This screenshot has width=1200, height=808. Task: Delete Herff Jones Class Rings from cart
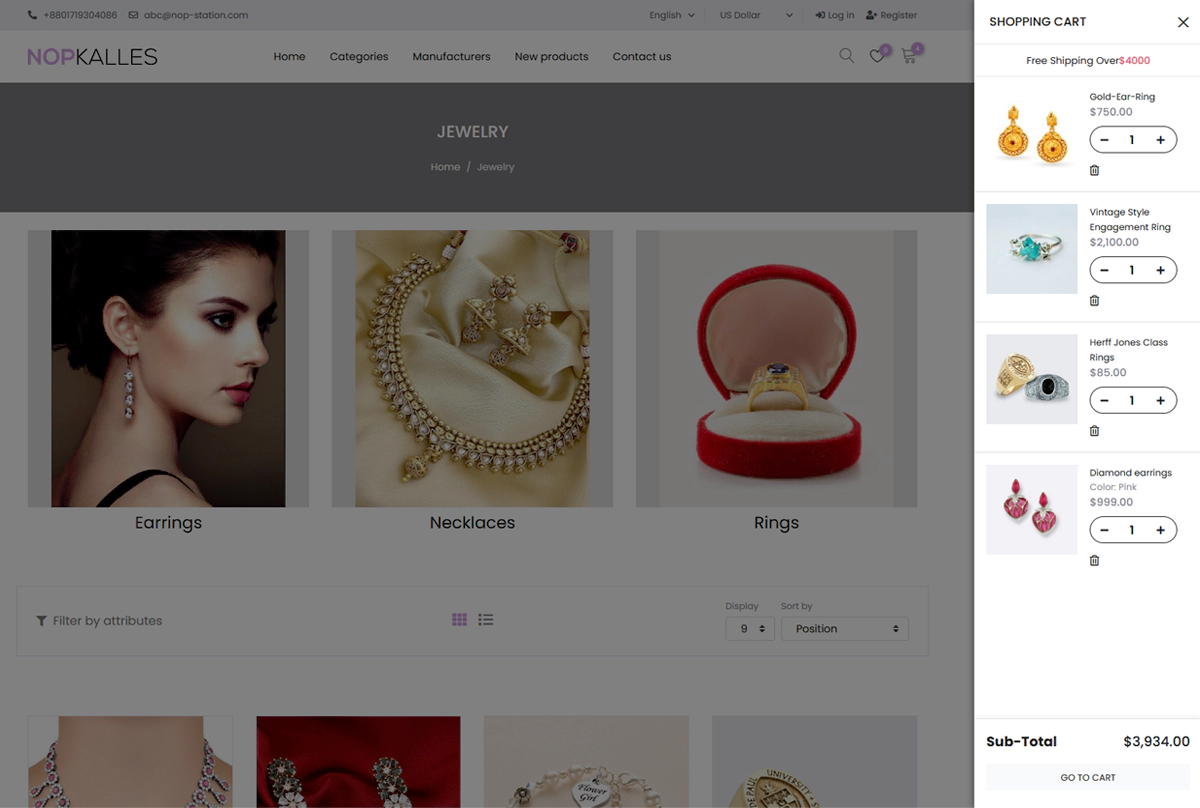[x=1094, y=430]
